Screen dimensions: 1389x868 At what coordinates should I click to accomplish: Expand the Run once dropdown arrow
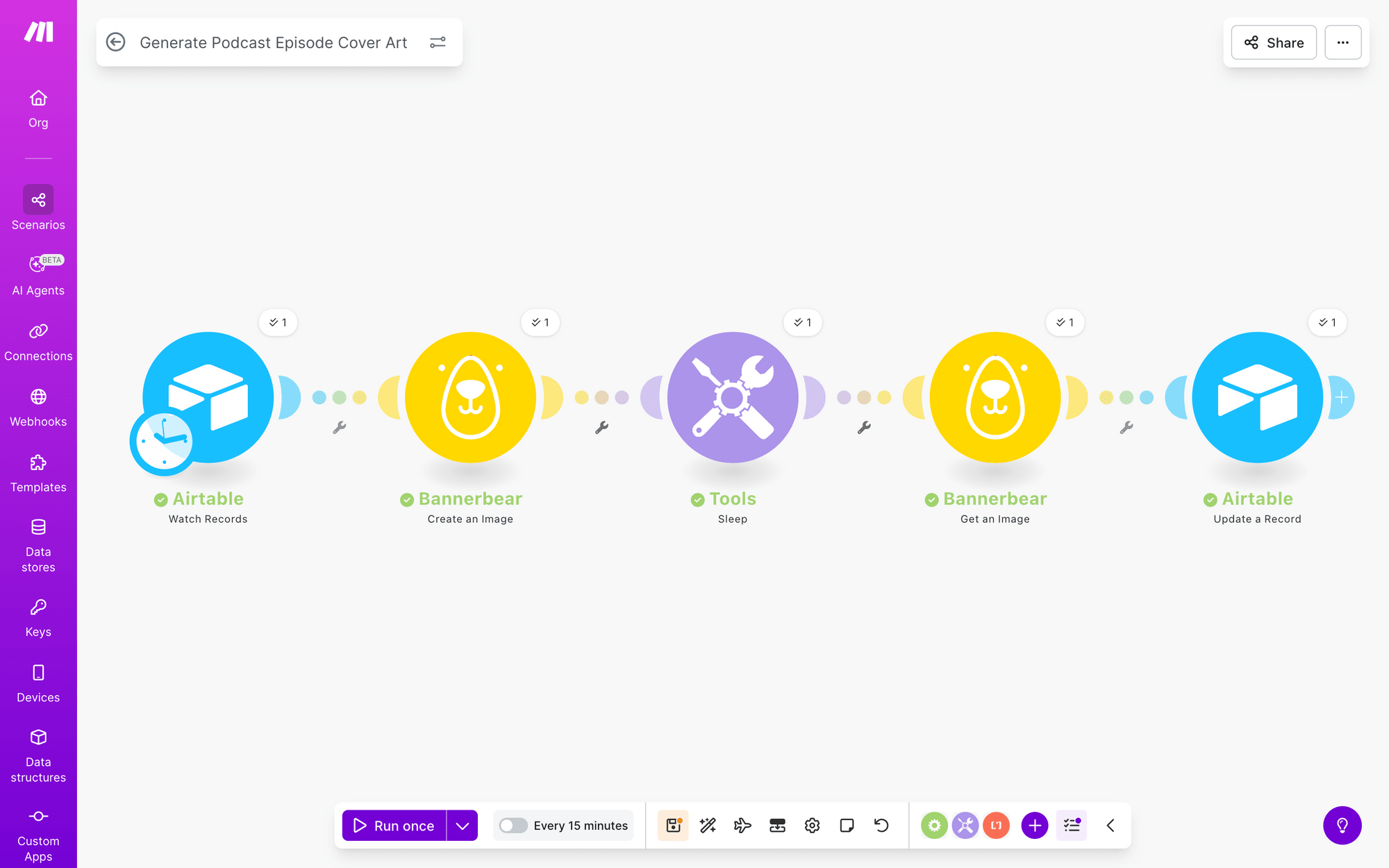coord(463,825)
